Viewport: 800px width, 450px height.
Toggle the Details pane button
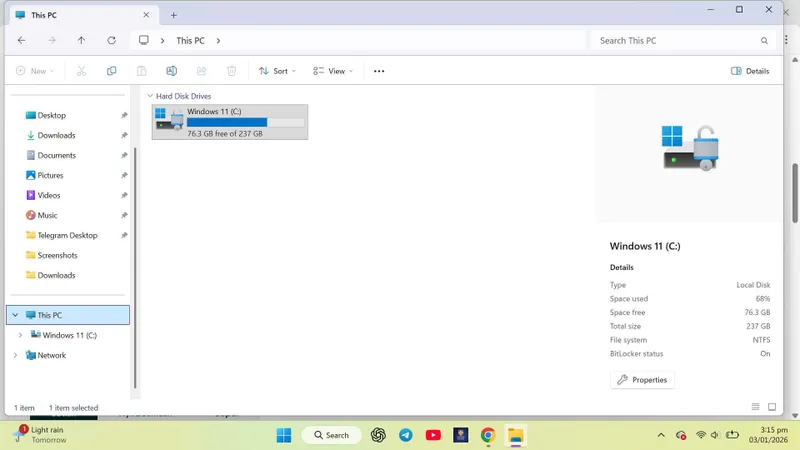pos(750,71)
